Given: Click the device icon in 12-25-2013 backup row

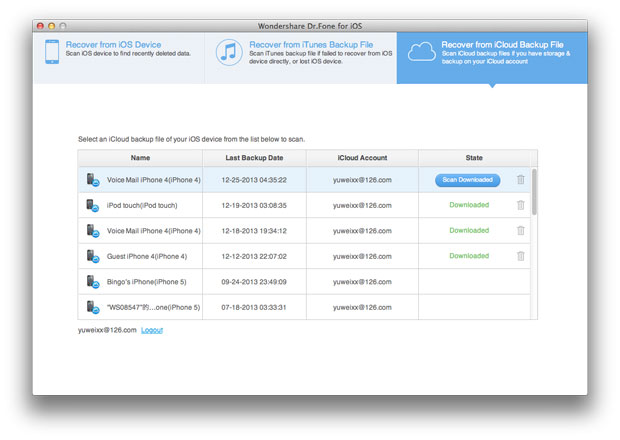Looking at the screenshot, I should (93, 179).
